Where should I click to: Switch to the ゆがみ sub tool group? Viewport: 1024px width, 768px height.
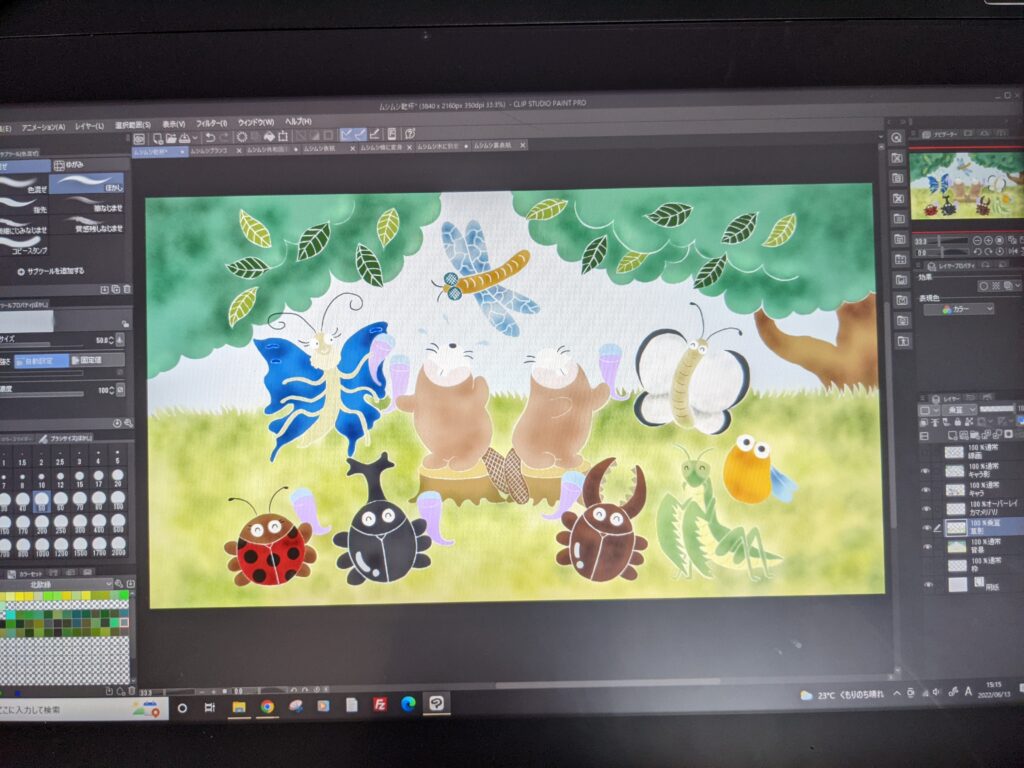90,165
